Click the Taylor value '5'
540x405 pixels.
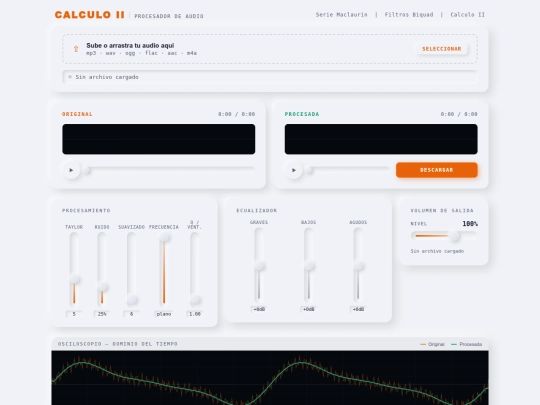click(x=74, y=314)
